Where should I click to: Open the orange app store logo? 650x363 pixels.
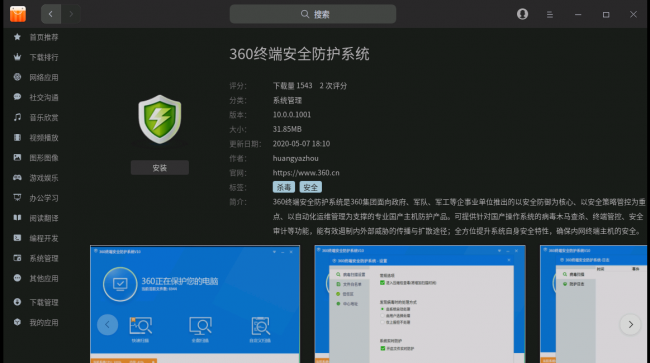coord(18,14)
